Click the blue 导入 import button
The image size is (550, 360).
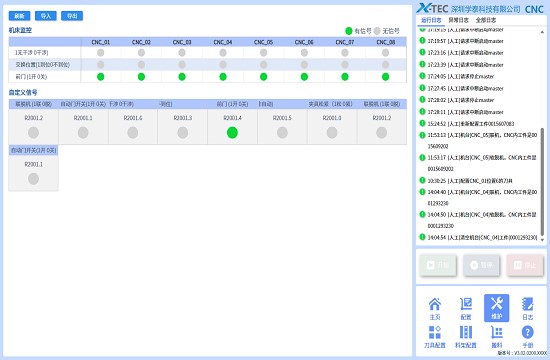click(x=46, y=16)
